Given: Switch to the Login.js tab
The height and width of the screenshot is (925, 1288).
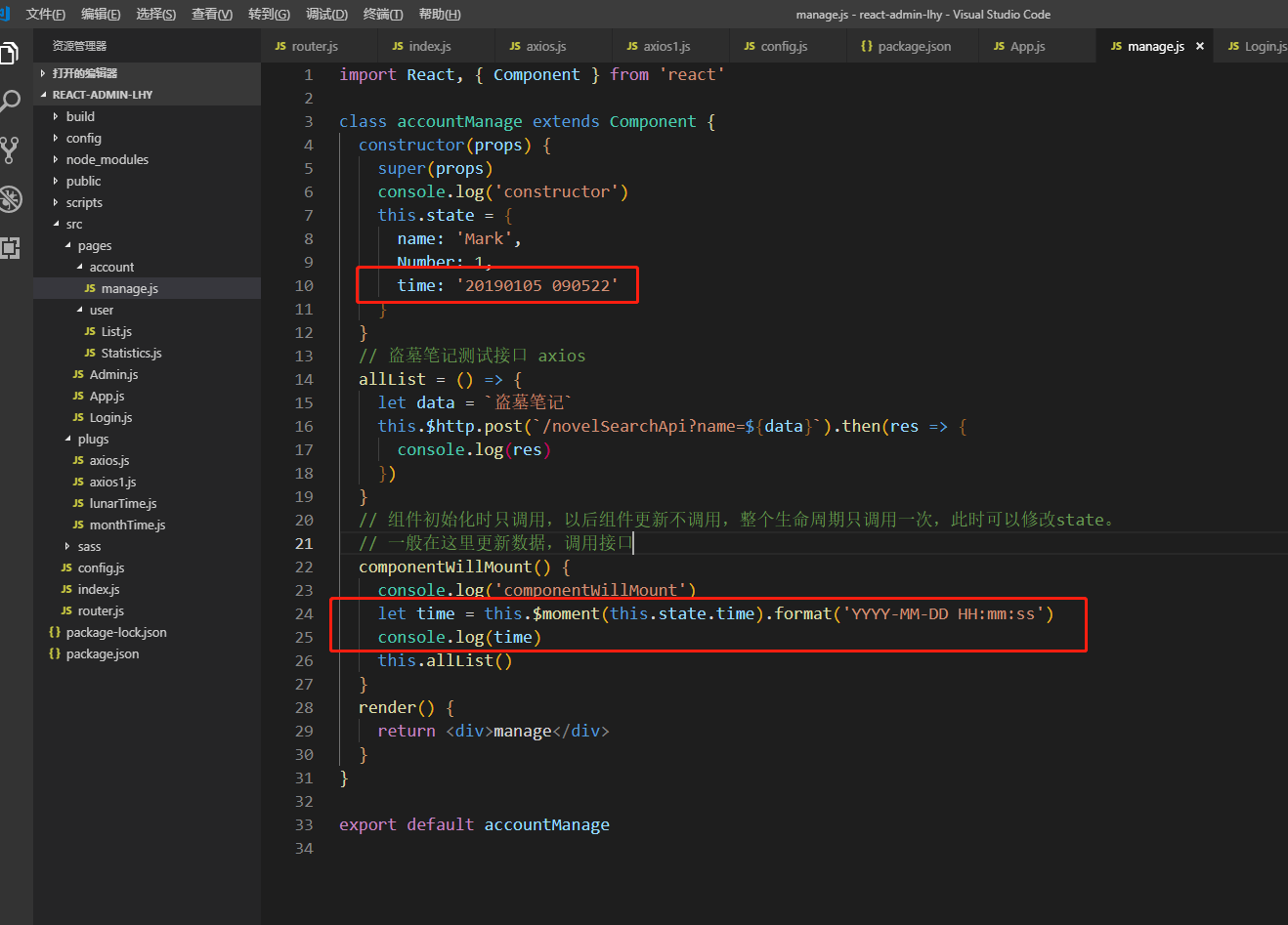Looking at the screenshot, I should click(1261, 45).
